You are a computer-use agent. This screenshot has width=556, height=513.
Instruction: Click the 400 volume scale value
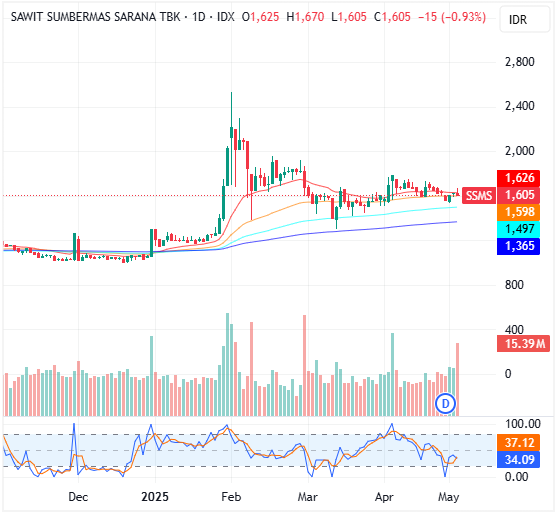click(514, 330)
